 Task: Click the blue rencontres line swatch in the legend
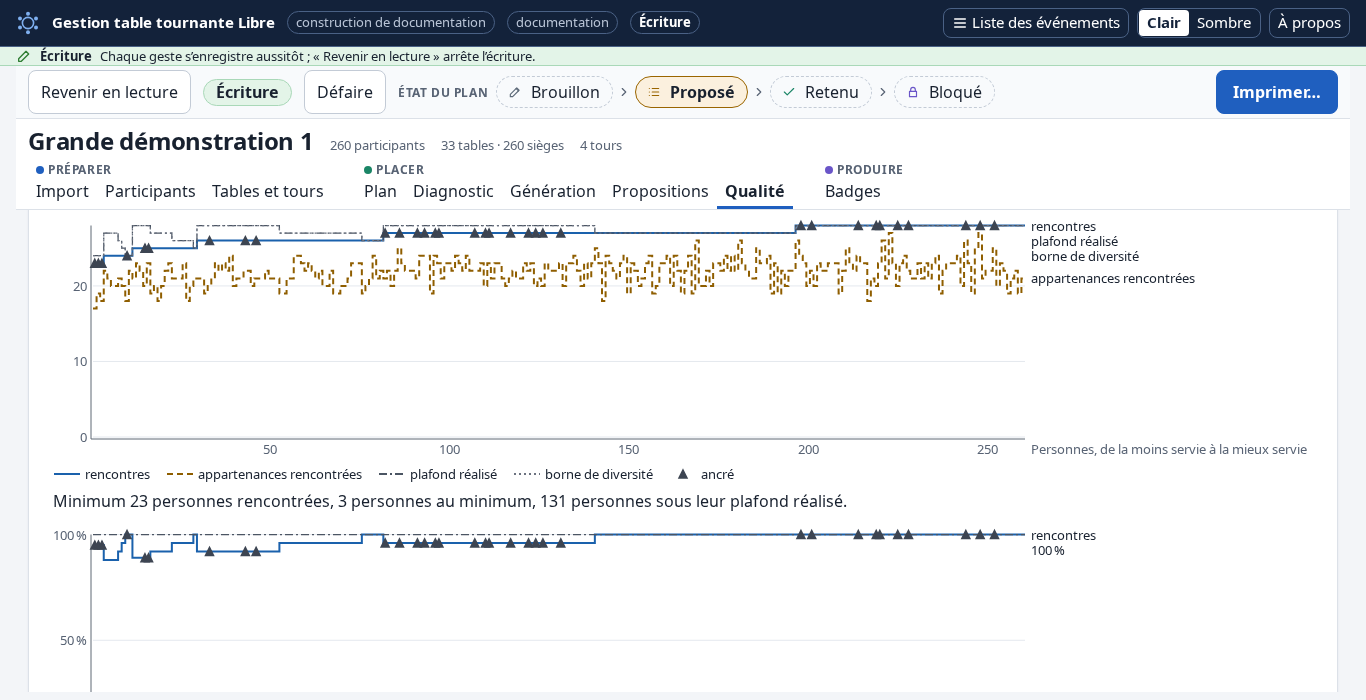point(66,474)
